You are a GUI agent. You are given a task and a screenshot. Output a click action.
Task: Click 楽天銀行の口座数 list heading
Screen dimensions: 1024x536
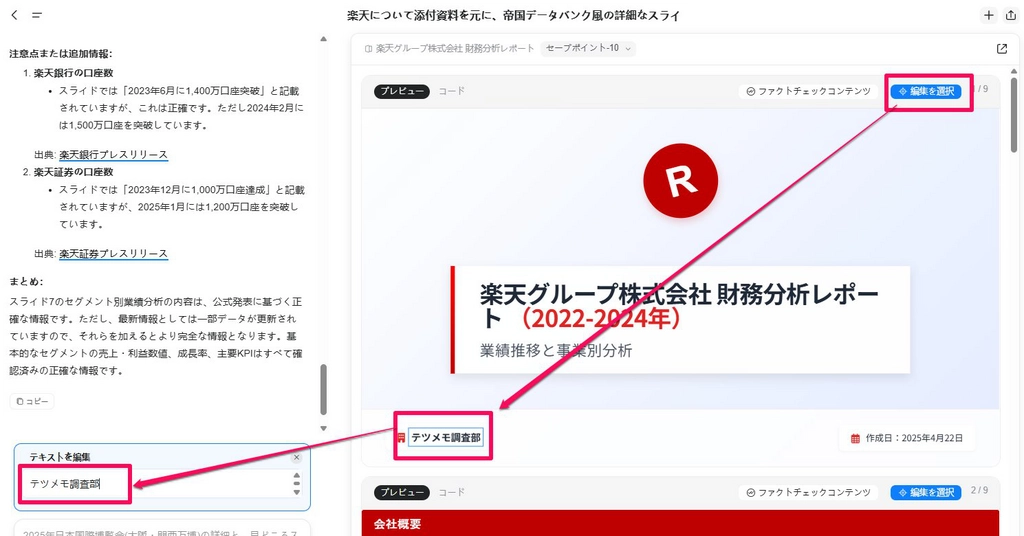pyautogui.click(x=73, y=73)
